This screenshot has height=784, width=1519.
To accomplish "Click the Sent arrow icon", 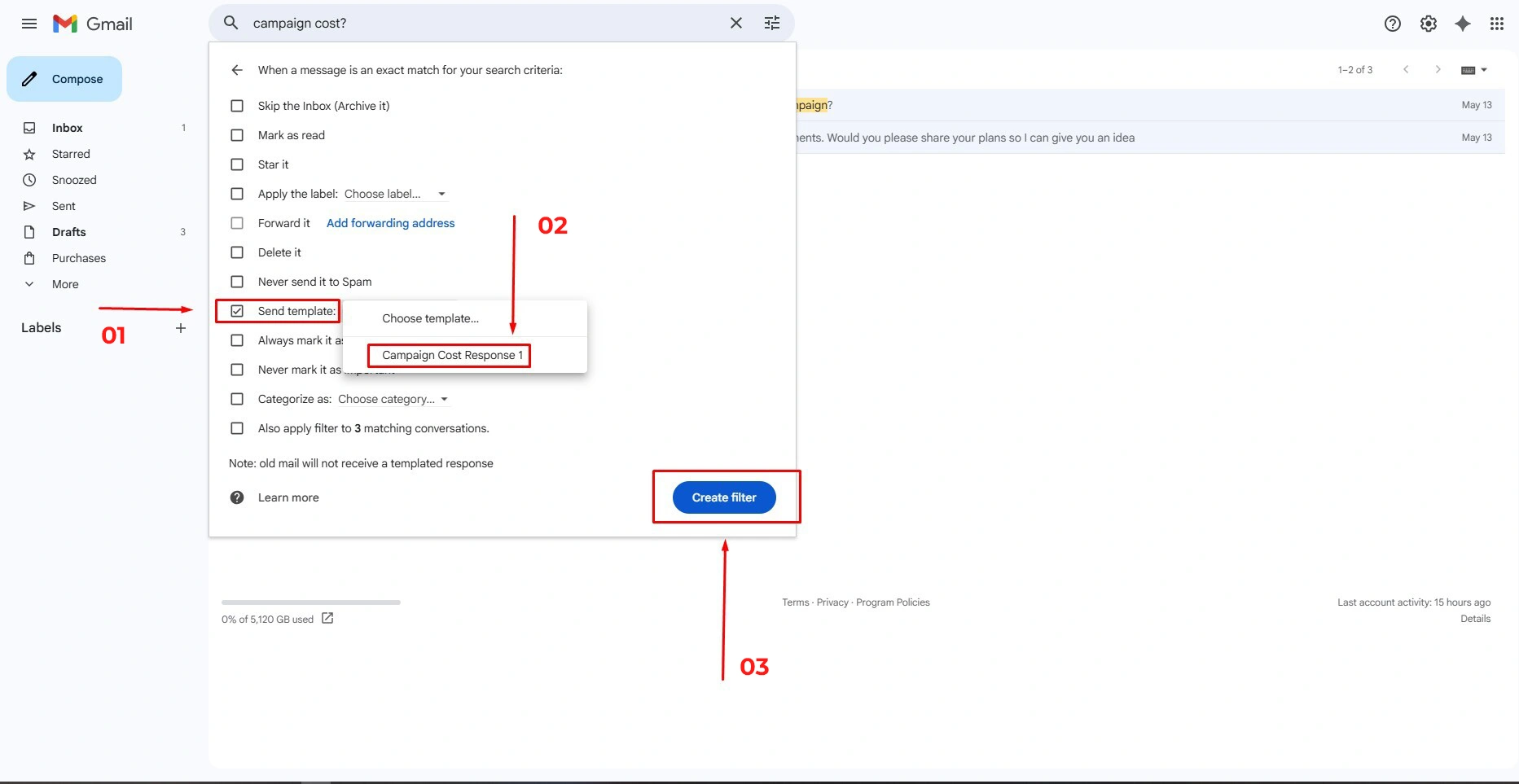I will coord(29,206).
